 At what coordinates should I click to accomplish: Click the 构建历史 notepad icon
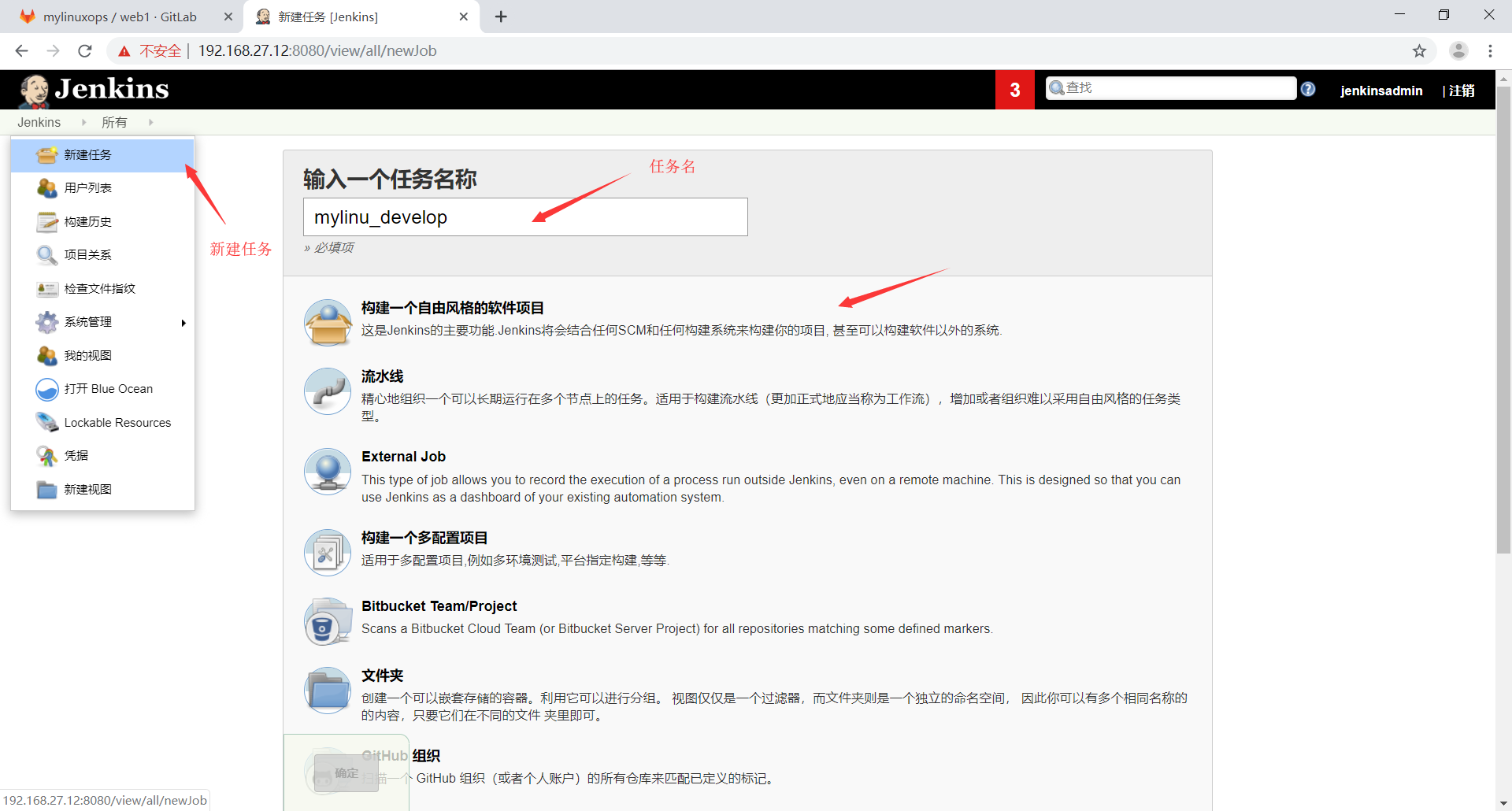47,222
